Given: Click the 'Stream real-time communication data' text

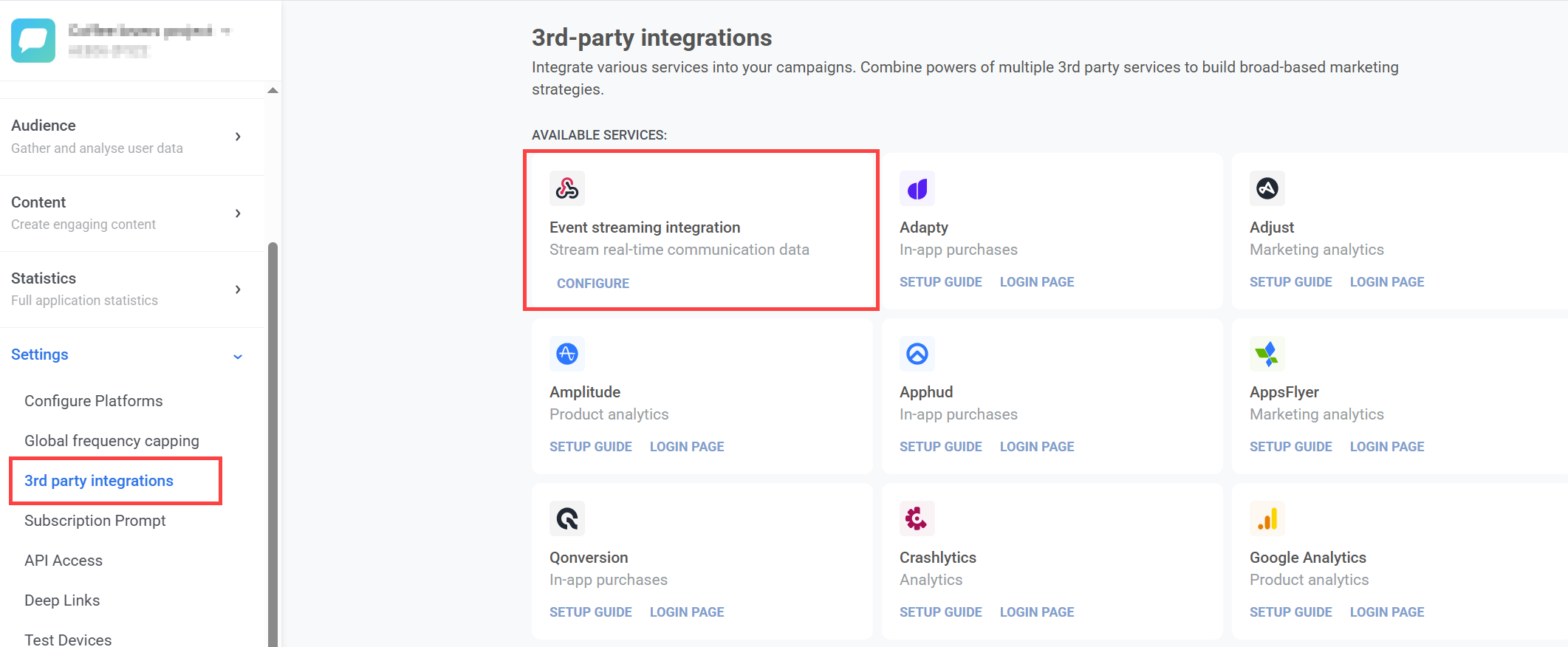Looking at the screenshot, I should pos(679,250).
